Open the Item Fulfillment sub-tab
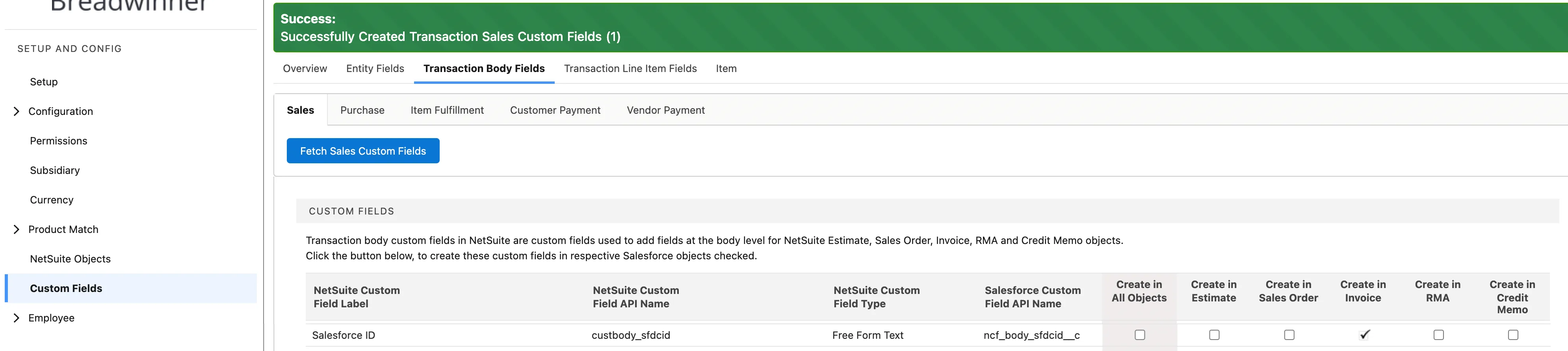Screen dimensions: 1568x351 click(448, 110)
